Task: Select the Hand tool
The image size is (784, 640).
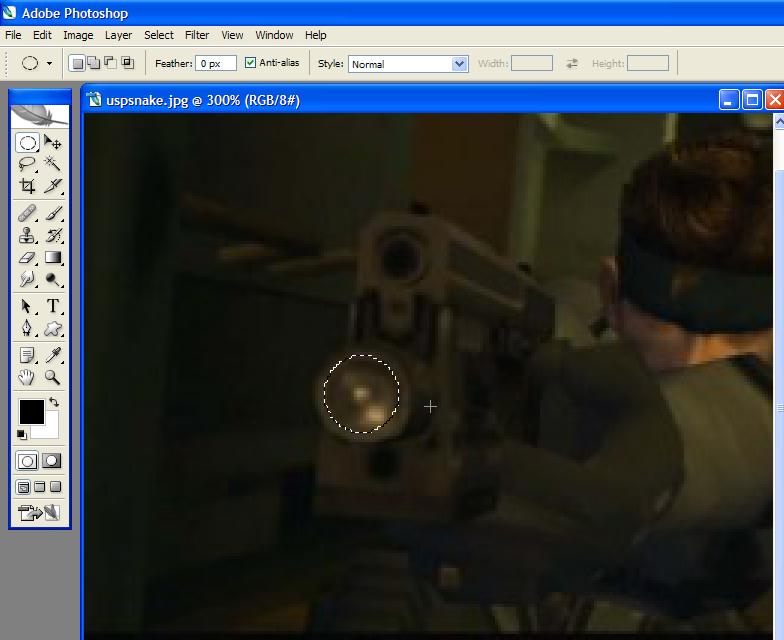Action: coord(28,378)
